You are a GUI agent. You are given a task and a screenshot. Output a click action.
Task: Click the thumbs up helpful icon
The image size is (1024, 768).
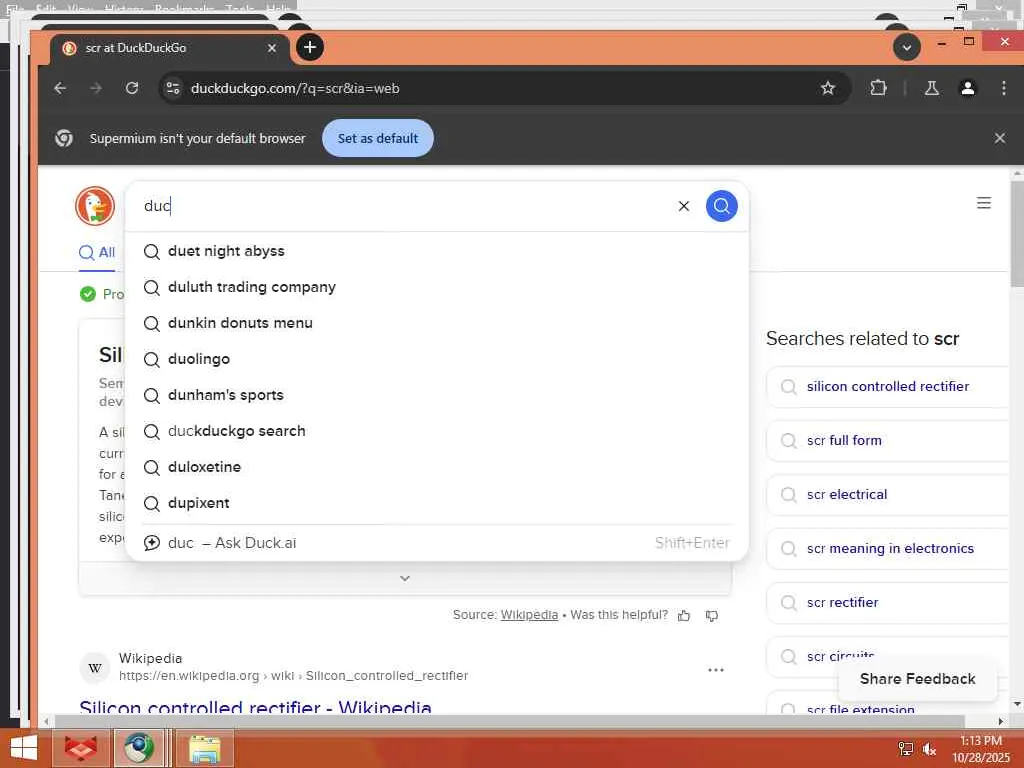[684, 615]
